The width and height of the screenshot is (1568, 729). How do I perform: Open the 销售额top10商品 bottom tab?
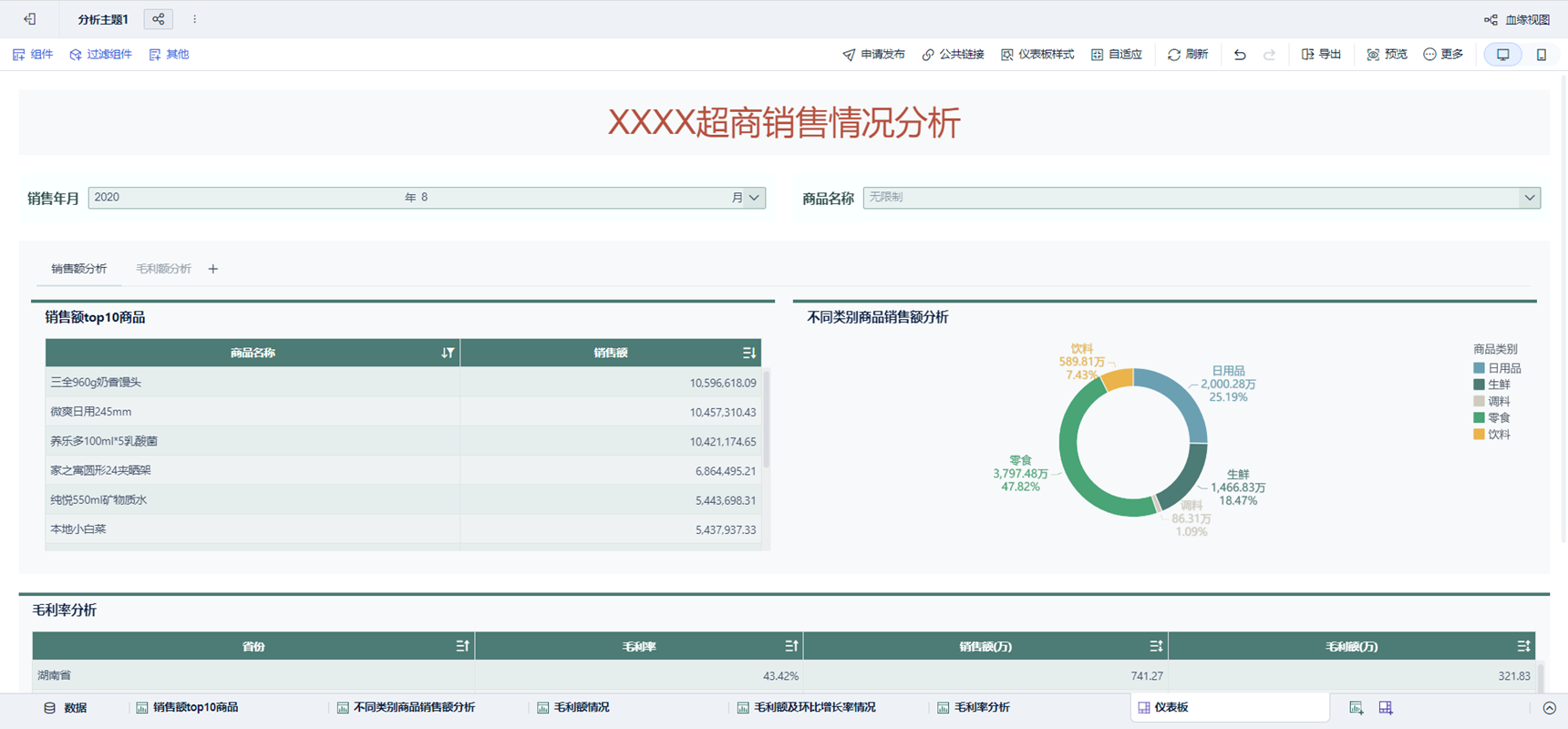tap(187, 708)
